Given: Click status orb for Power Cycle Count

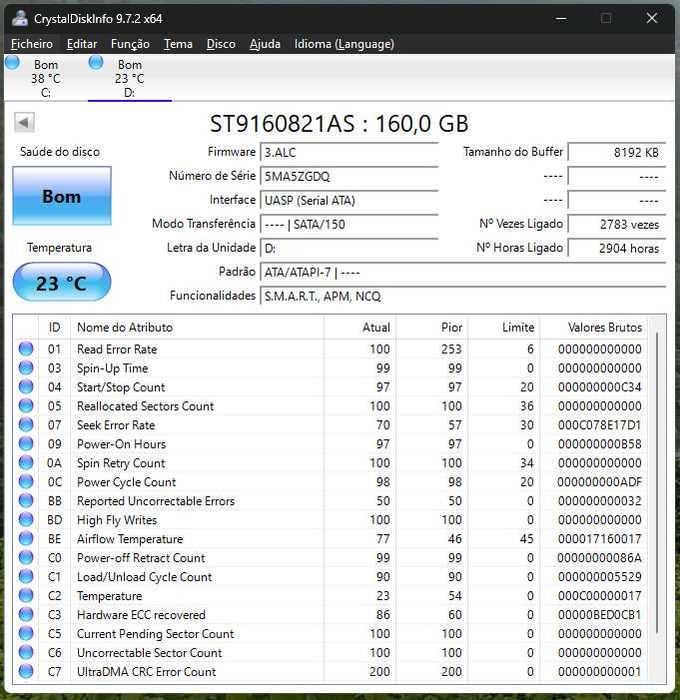Looking at the screenshot, I should 26,481.
